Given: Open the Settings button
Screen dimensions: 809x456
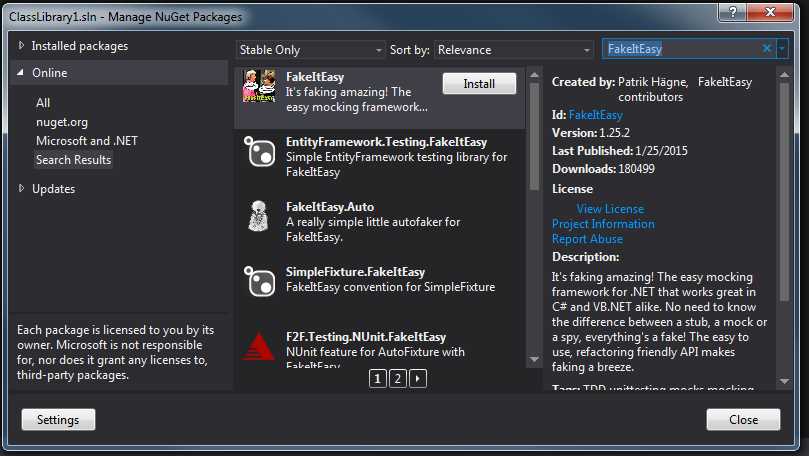Looking at the screenshot, I should click(x=58, y=420).
